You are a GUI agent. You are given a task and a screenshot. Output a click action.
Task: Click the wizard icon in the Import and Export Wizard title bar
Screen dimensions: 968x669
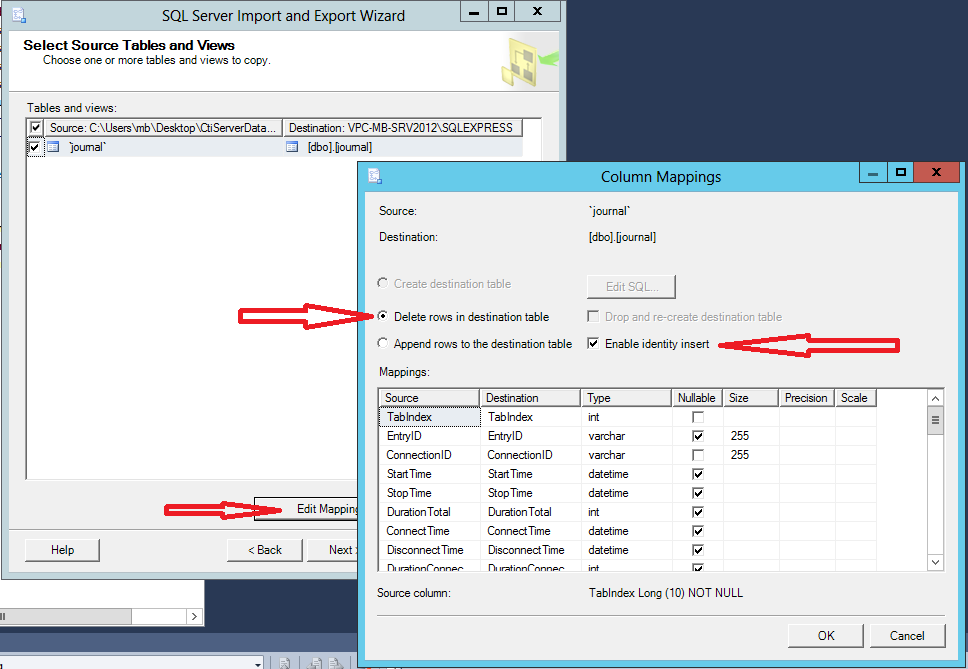pyautogui.click(x=18, y=15)
